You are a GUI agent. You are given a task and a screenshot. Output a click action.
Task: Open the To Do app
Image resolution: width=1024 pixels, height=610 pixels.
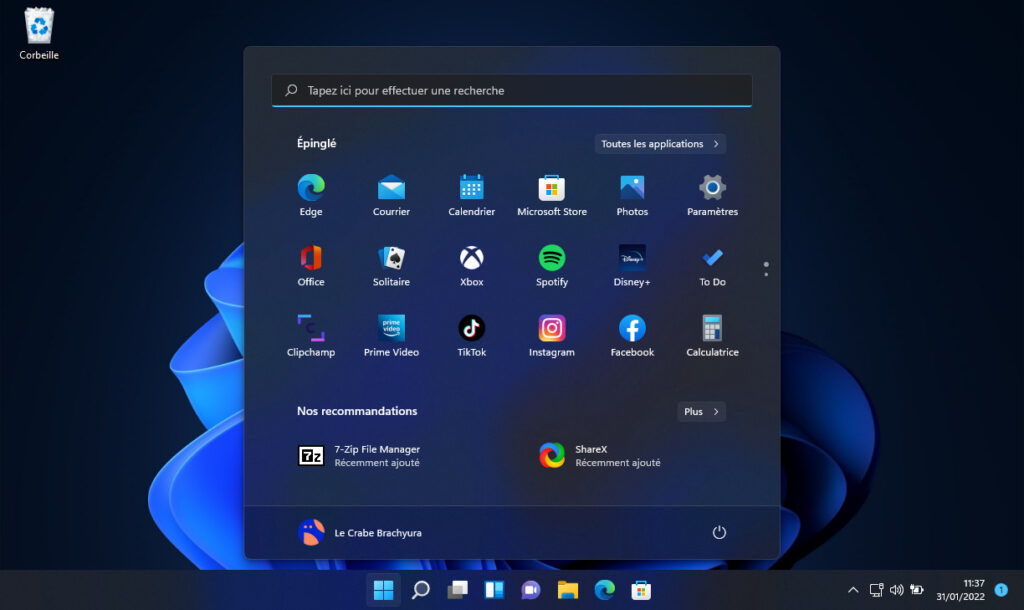point(712,265)
